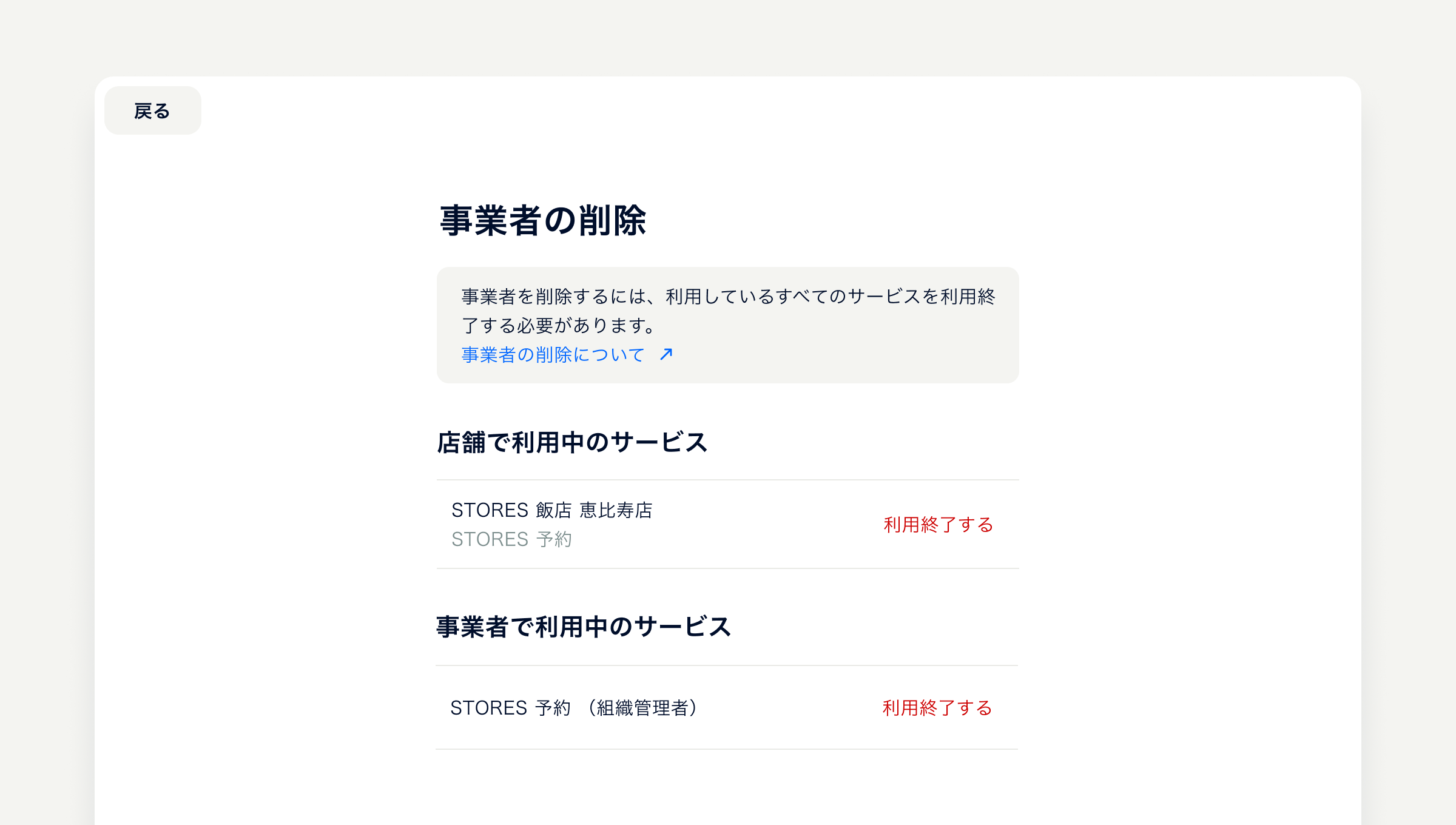Click the 了する必要があります notice line
Image resolution: width=1456 pixels, height=825 pixels.
558,325
